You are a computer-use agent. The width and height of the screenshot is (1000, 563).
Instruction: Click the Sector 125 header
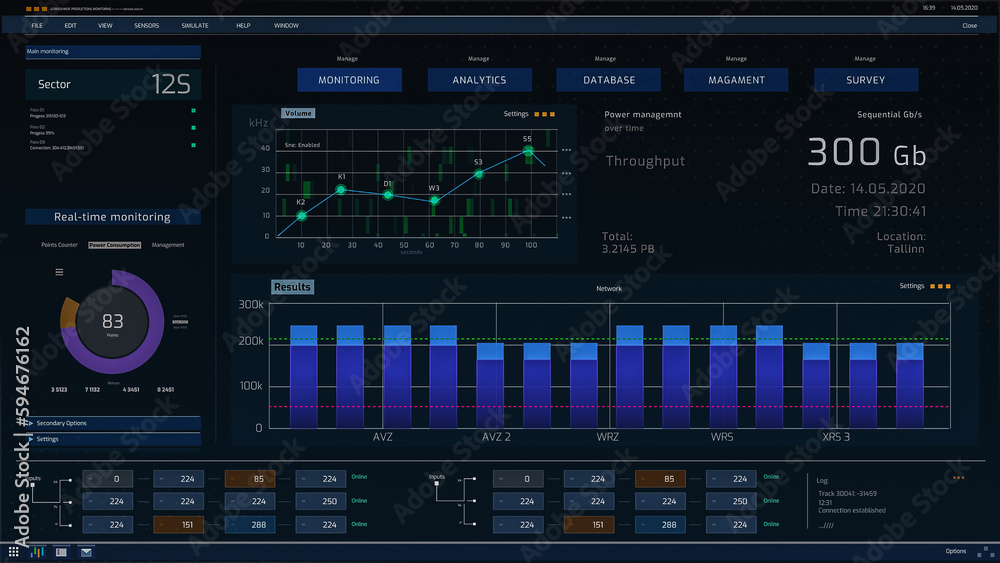click(x=113, y=84)
